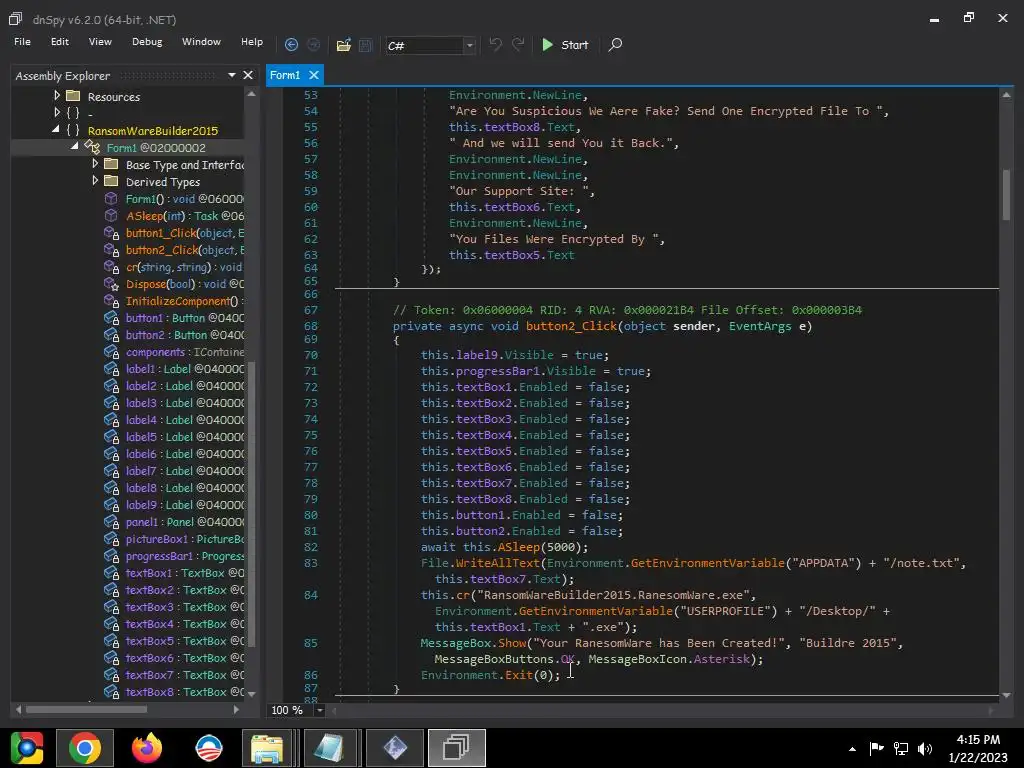Click the pictureBox1 field icon
Viewport: 1024px width, 768px height.
point(112,539)
